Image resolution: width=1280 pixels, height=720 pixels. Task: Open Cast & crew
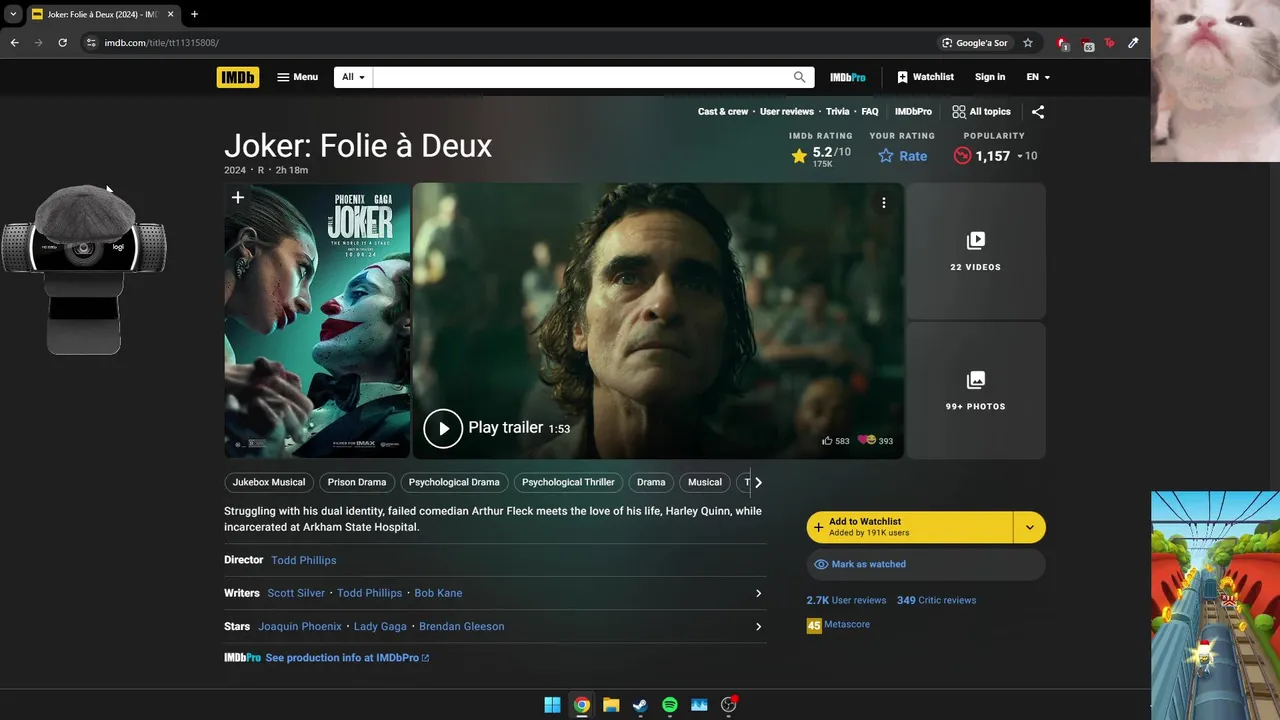[723, 112]
